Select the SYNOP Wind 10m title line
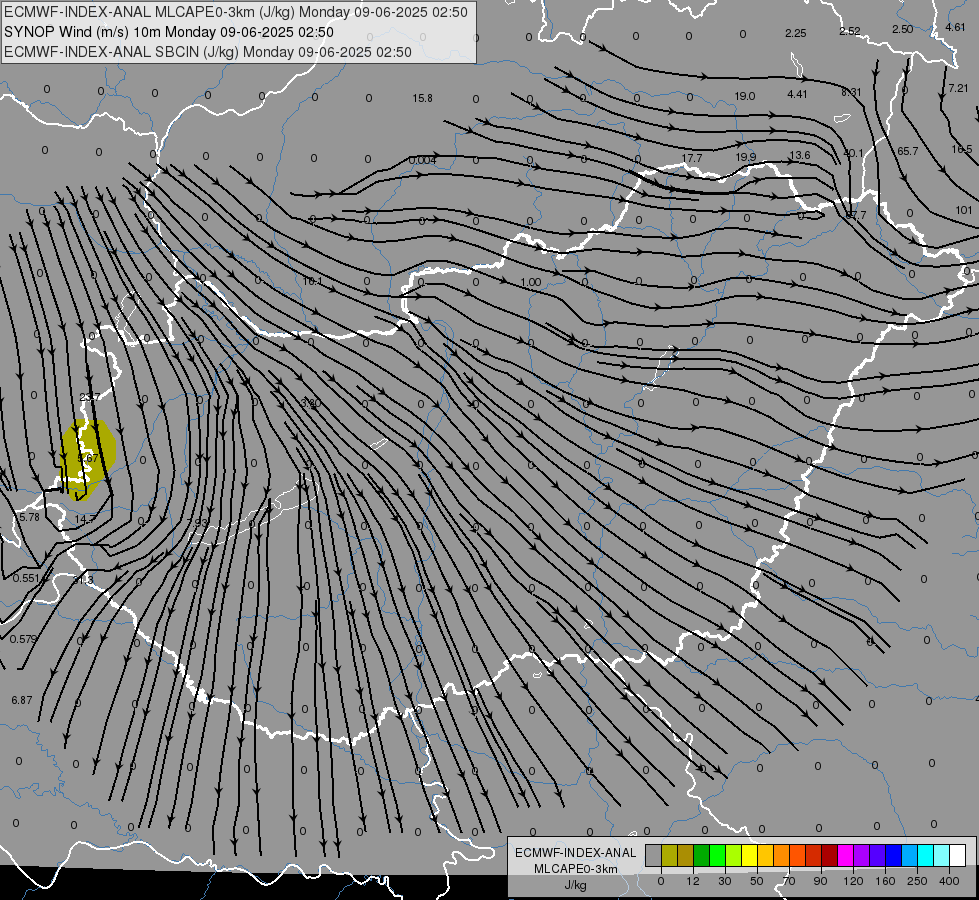This screenshot has height=900, width=979. [x=169, y=32]
